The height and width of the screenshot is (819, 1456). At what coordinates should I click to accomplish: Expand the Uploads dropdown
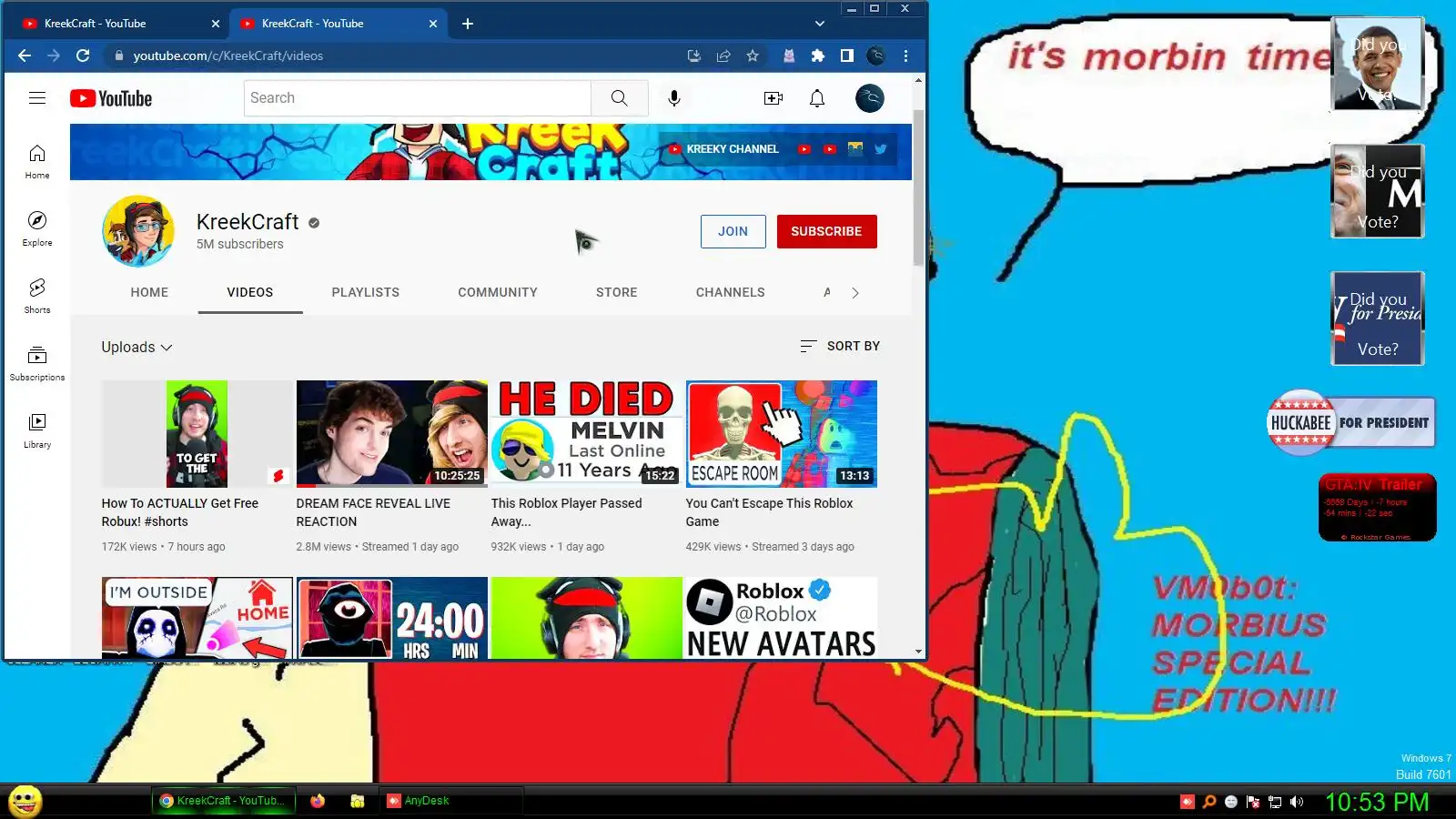pos(136,347)
